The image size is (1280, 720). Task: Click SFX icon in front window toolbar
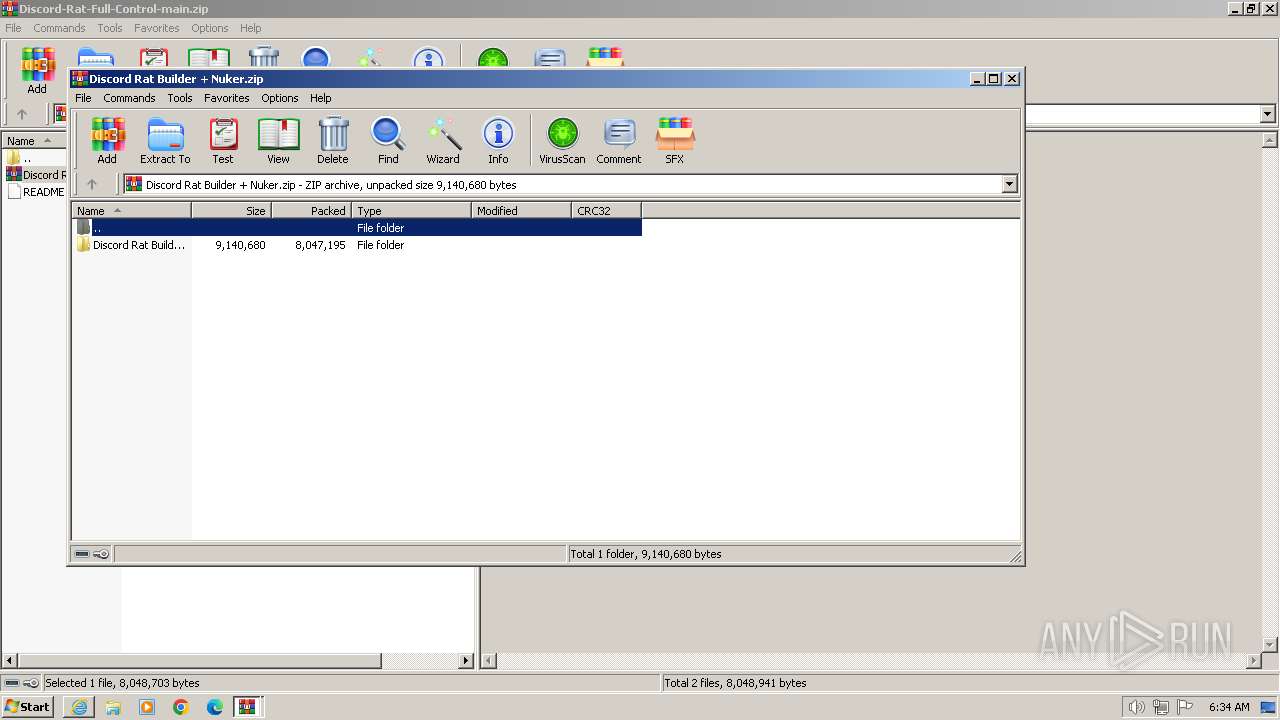(675, 140)
